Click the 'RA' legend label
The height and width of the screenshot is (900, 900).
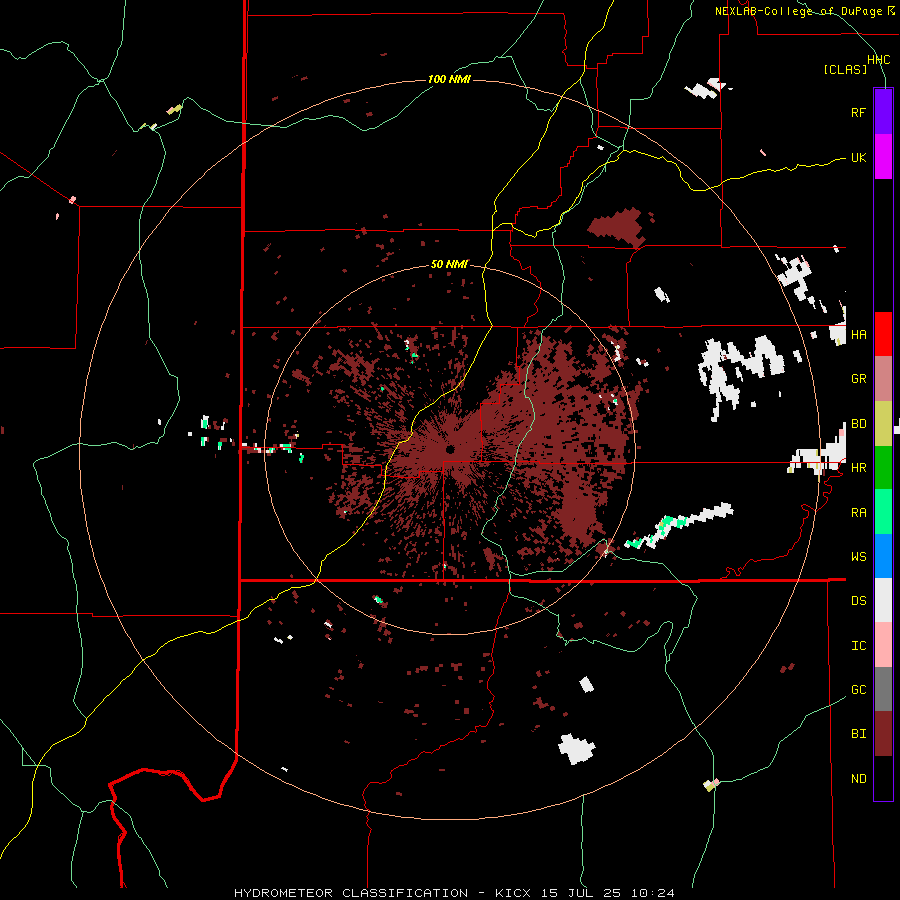point(858,513)
